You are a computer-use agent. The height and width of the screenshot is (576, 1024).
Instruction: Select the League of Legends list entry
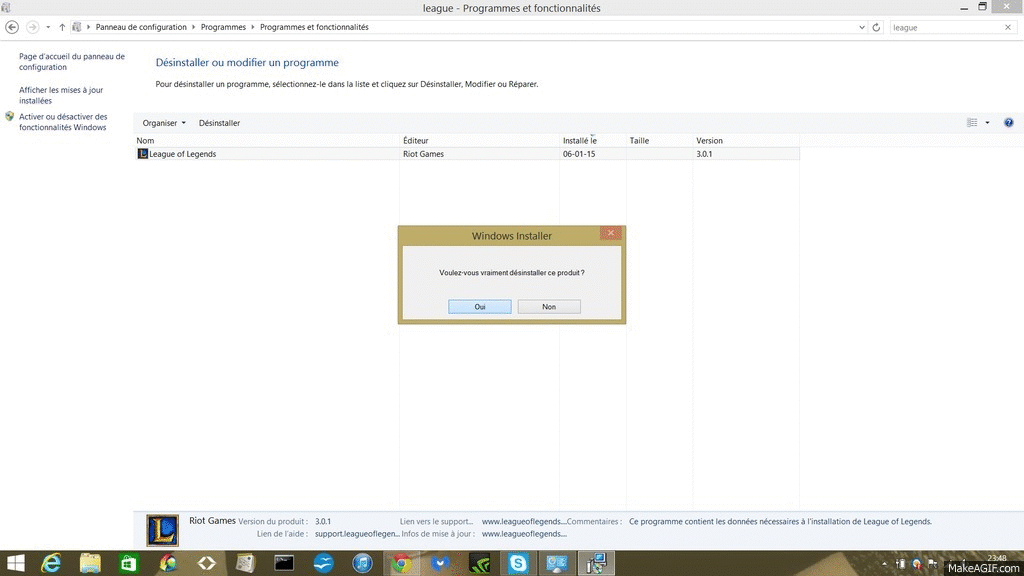coord(182,154)
